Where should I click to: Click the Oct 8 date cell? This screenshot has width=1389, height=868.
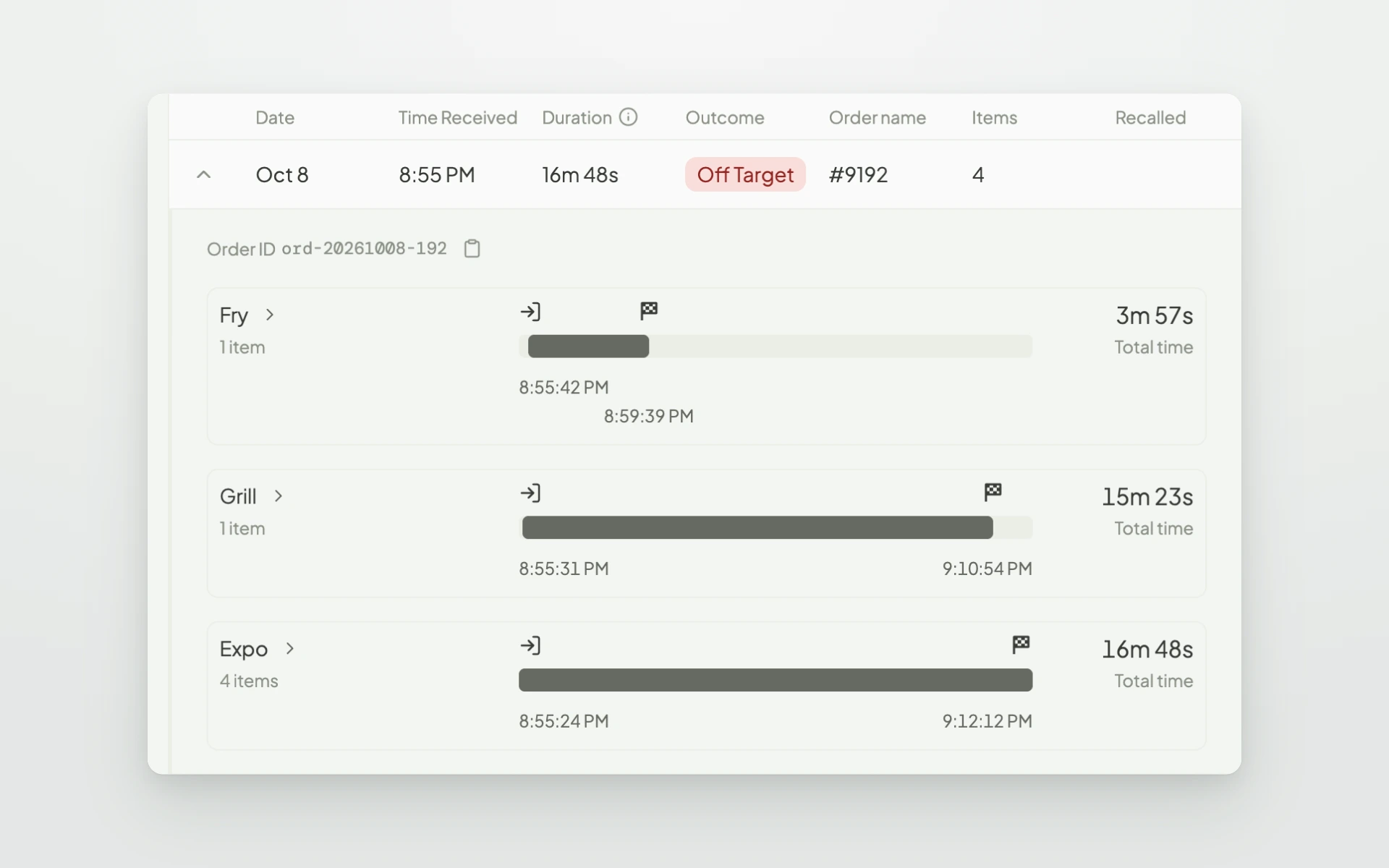coord(282,175)
